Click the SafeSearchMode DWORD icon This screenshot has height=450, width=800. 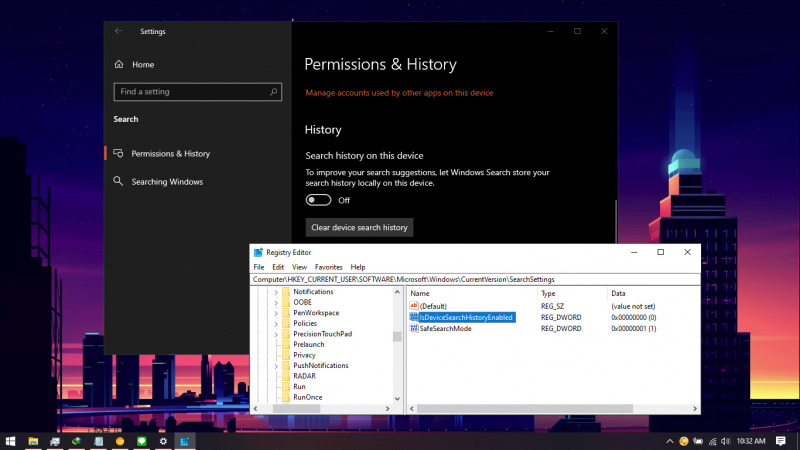click(414, 329)
